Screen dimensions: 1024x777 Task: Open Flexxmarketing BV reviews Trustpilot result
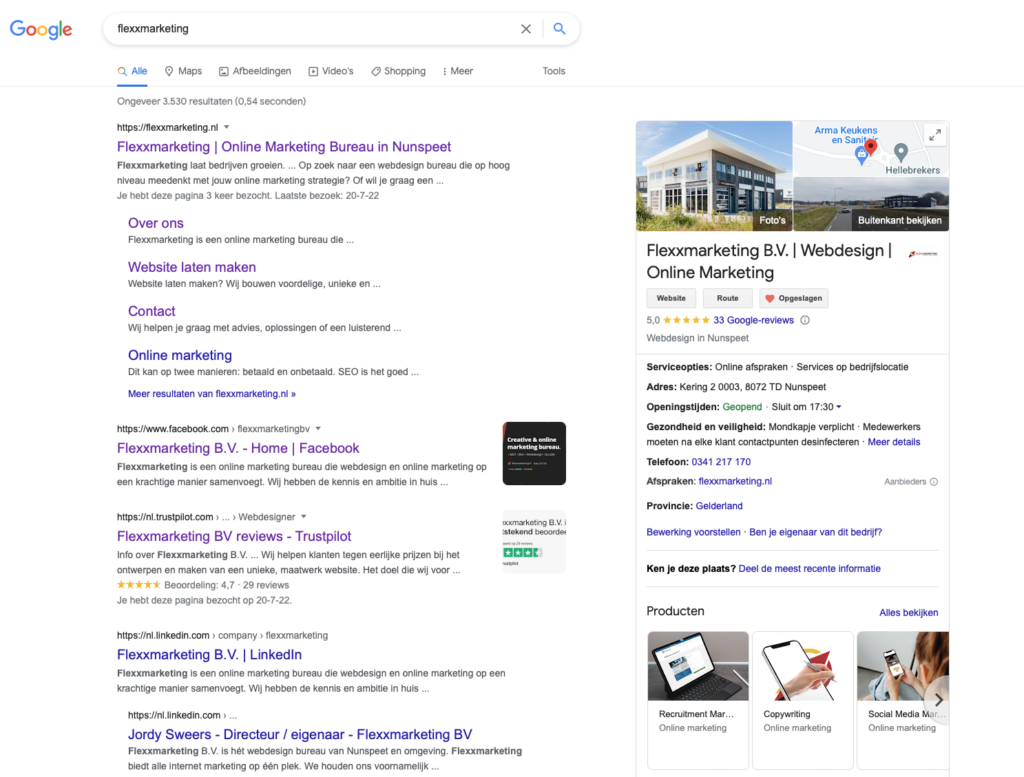[x=234, y=536]
